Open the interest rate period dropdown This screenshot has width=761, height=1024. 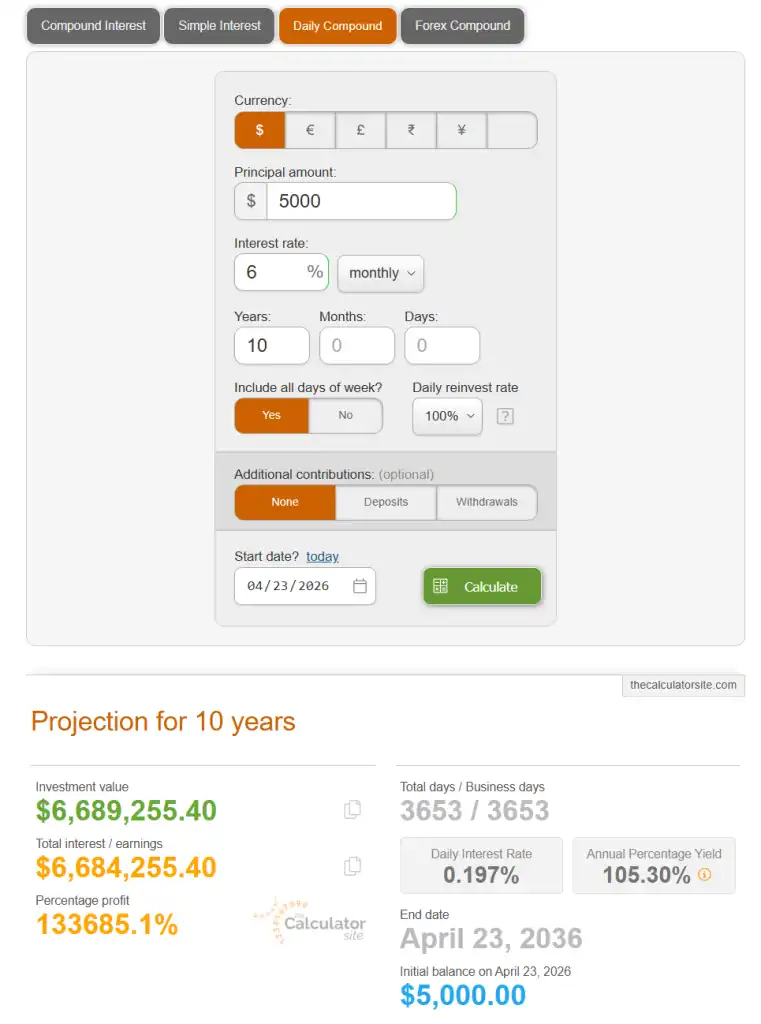click(x=380, y=273)
